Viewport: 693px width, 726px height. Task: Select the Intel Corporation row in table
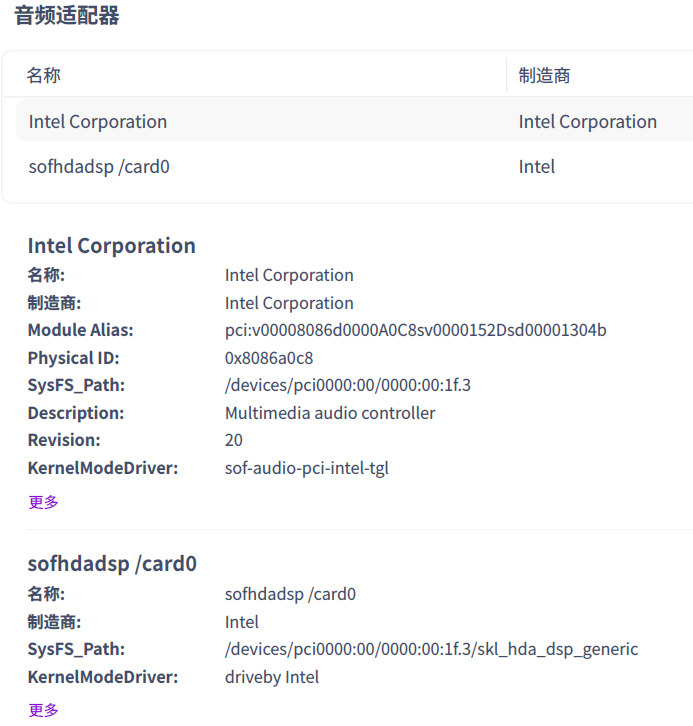pyautogui.click(x=98, y=122)
